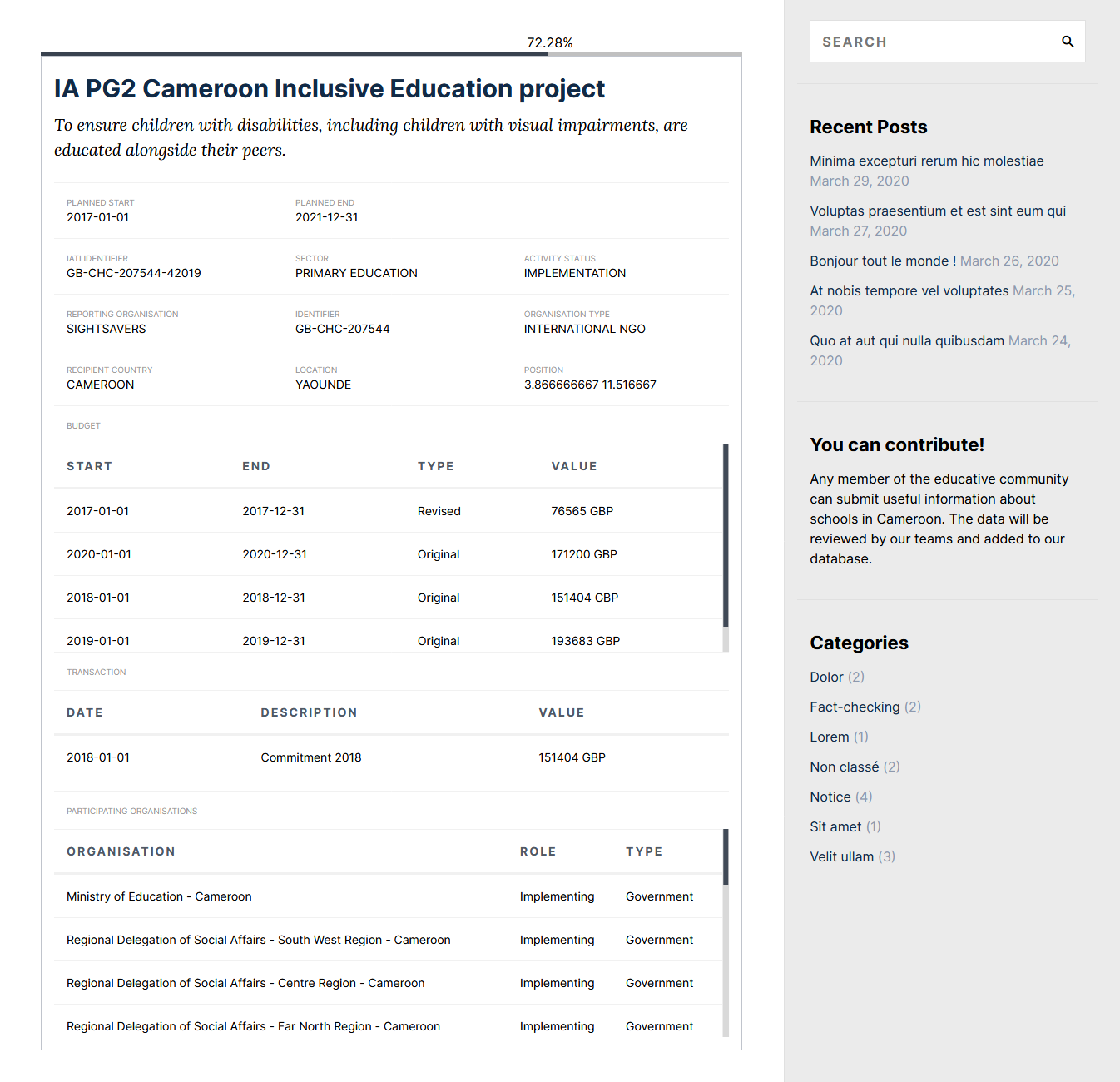Click the South West Region delegation row
The height and width of the screenshot is (1082, 1120).
coord(389,940)
